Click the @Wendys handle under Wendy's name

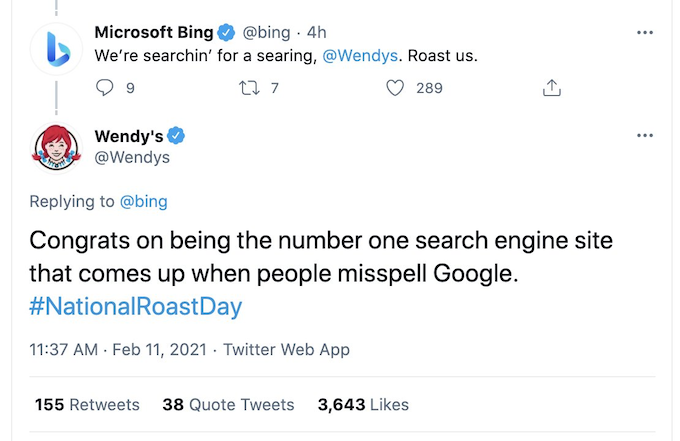132,157
